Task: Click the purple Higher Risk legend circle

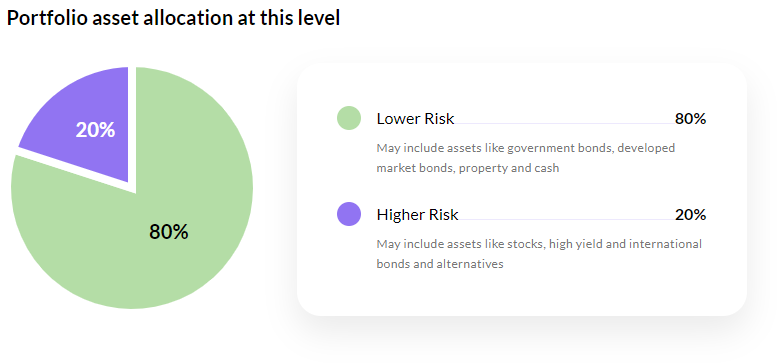Action: click(349, 214)
